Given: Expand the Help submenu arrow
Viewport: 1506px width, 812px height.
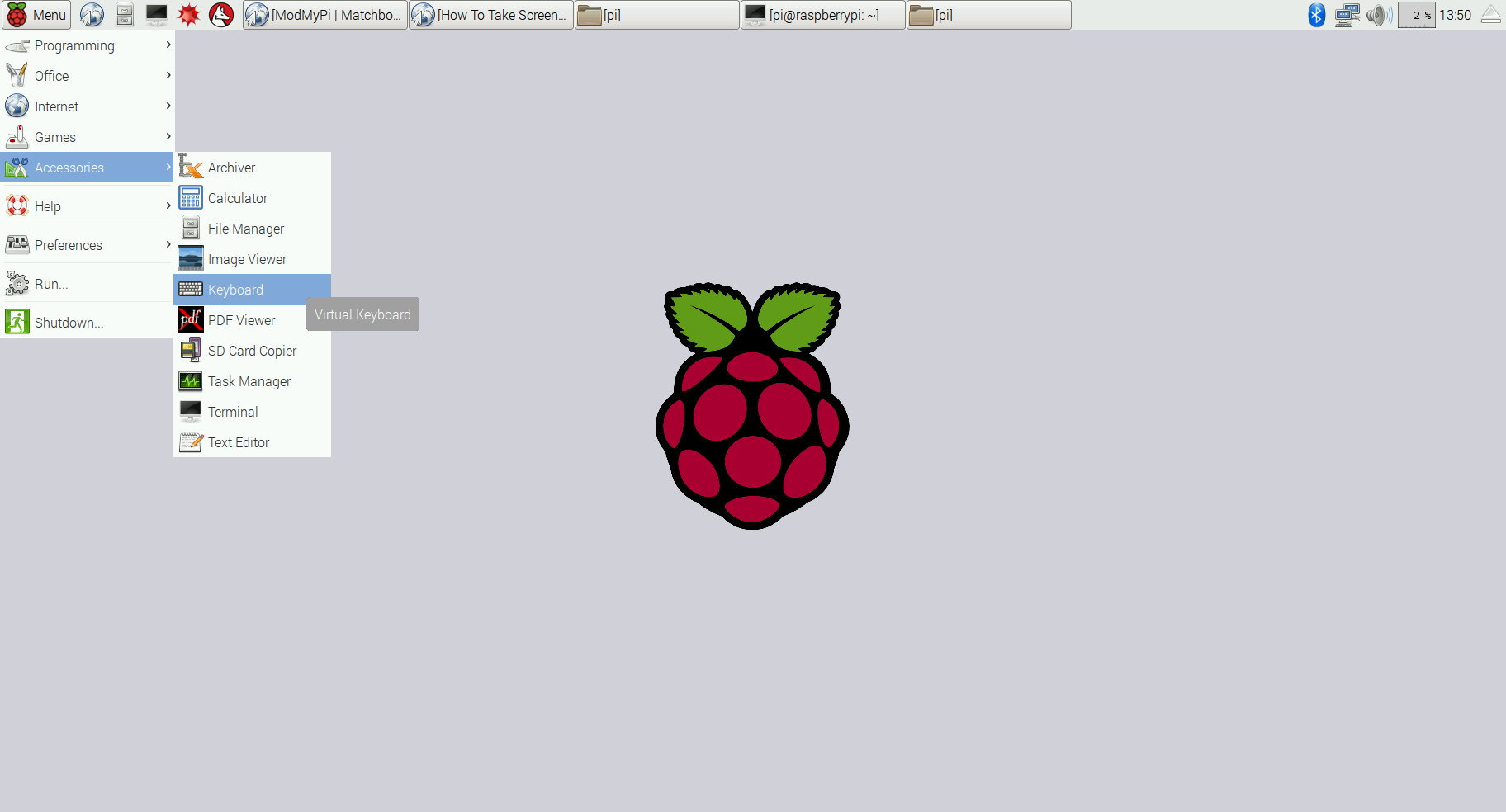Looking at the screenshot, I should (x=168, y=205).
